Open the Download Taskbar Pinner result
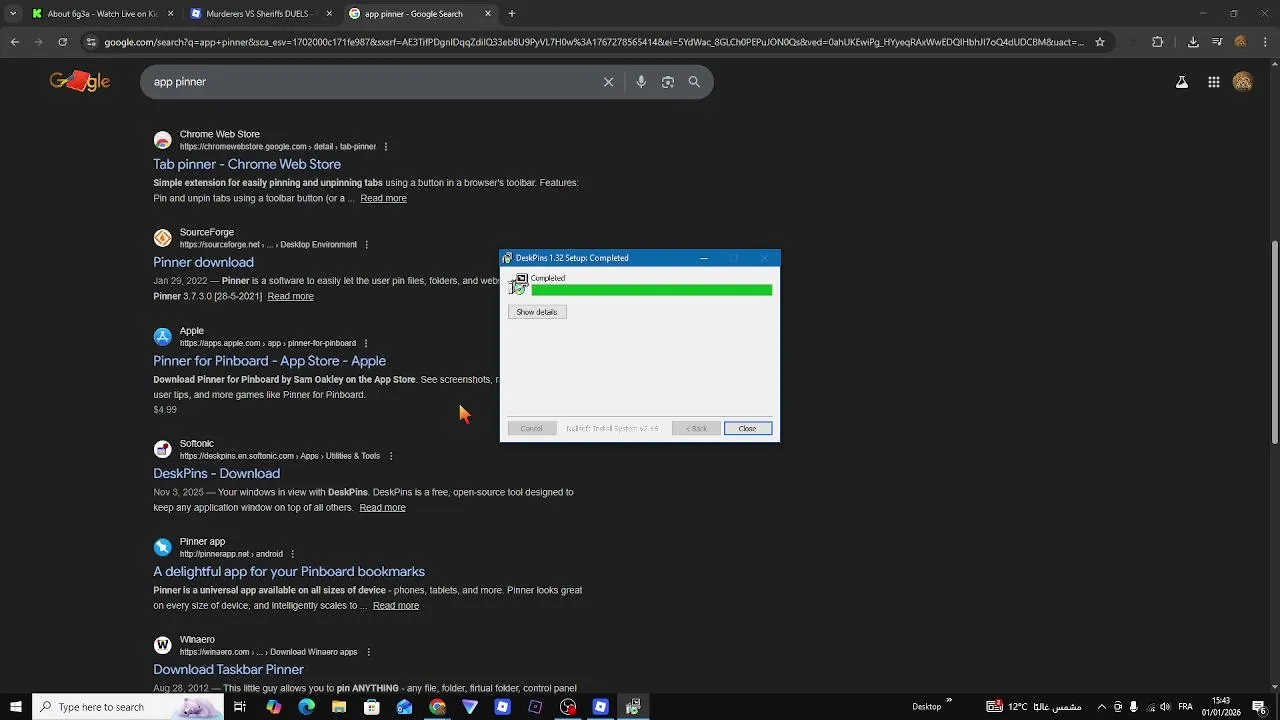The width and height of the screenshot is (1280, 720). tap(228, 670)
